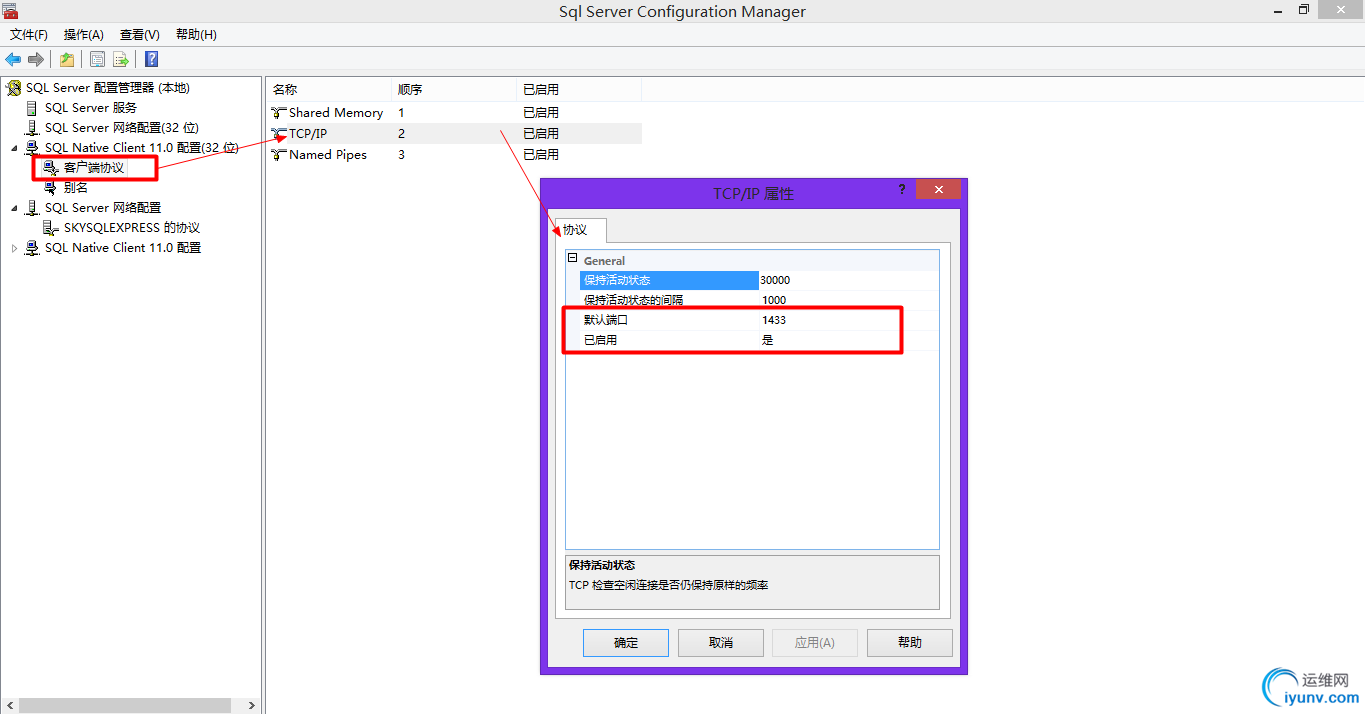This screenshot has width=1365, height=714.
Task: Click 已启用 status in Named Pipes row
Action: (541, 155)
